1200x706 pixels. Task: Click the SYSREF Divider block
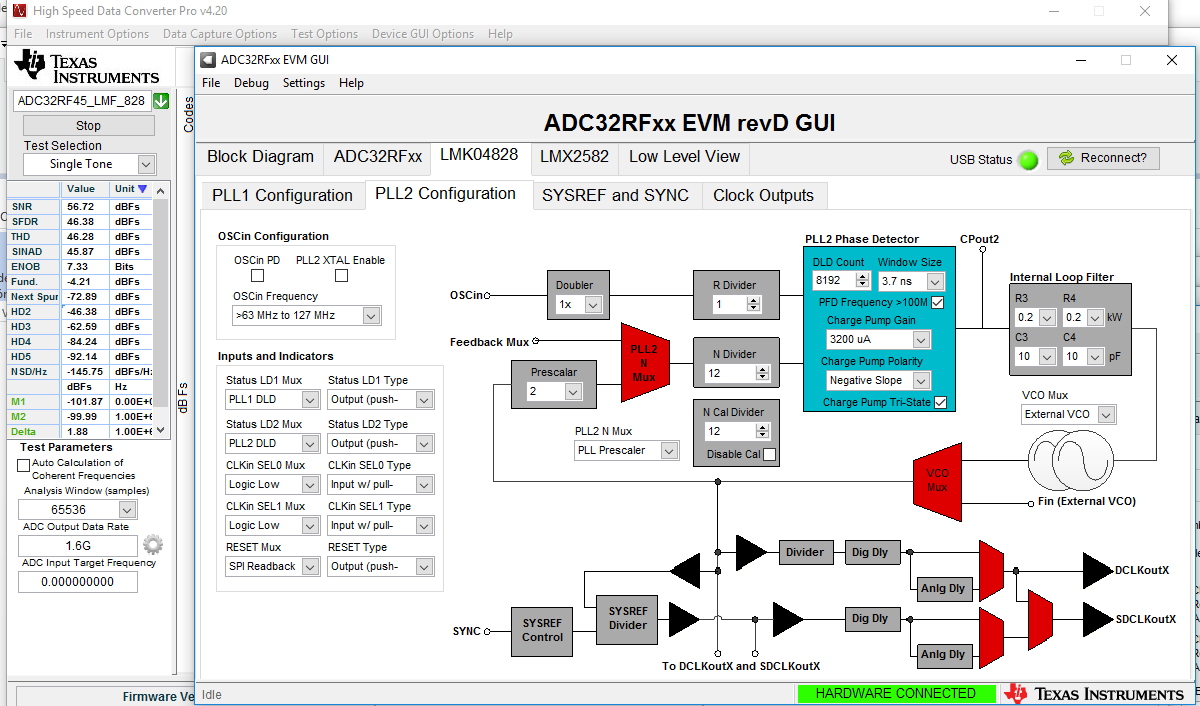(x=628, y=618)
